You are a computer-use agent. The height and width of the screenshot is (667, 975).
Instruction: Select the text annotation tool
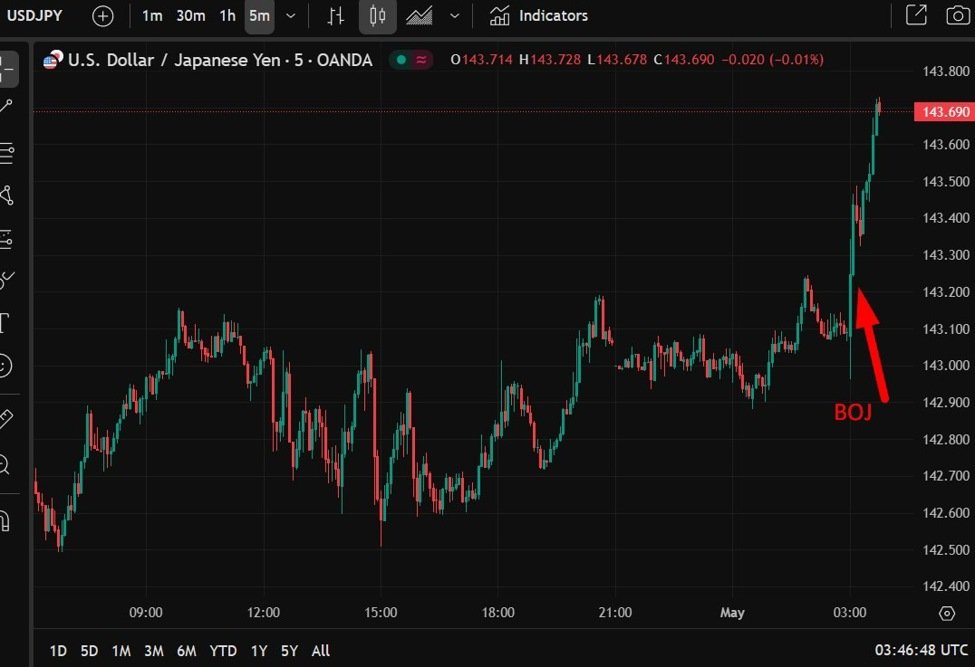point(5,322)
